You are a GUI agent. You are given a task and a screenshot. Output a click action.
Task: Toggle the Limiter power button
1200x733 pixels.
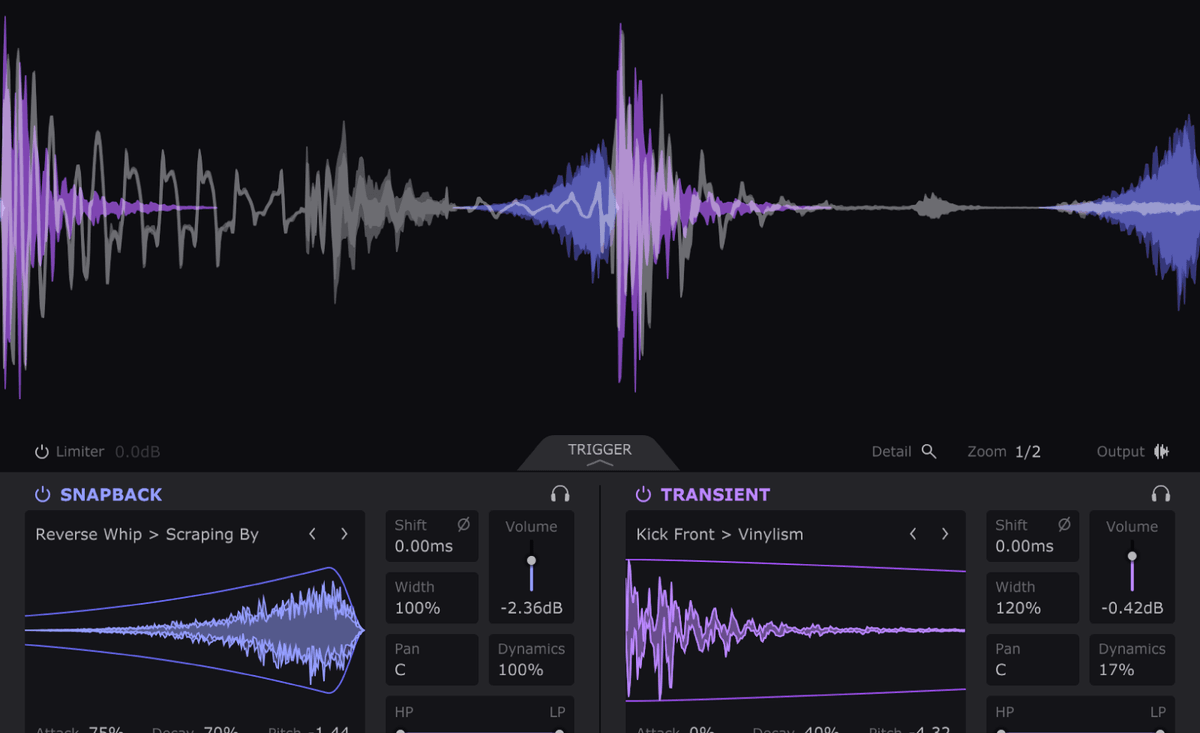(42, 452)
